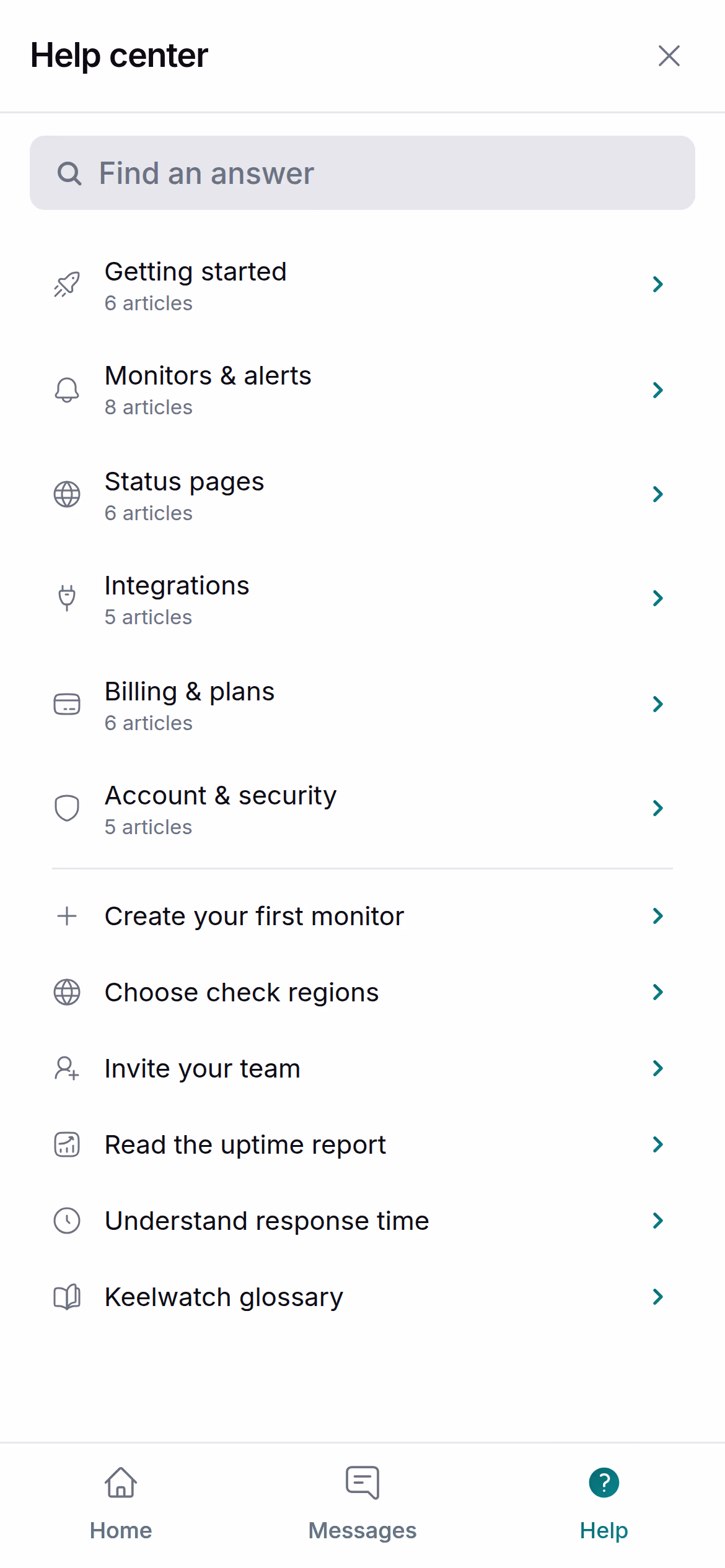Click the open book icon for Keelwatch glossary
The height and width of the screenshot is (1568, 725).
(67, 1297)
